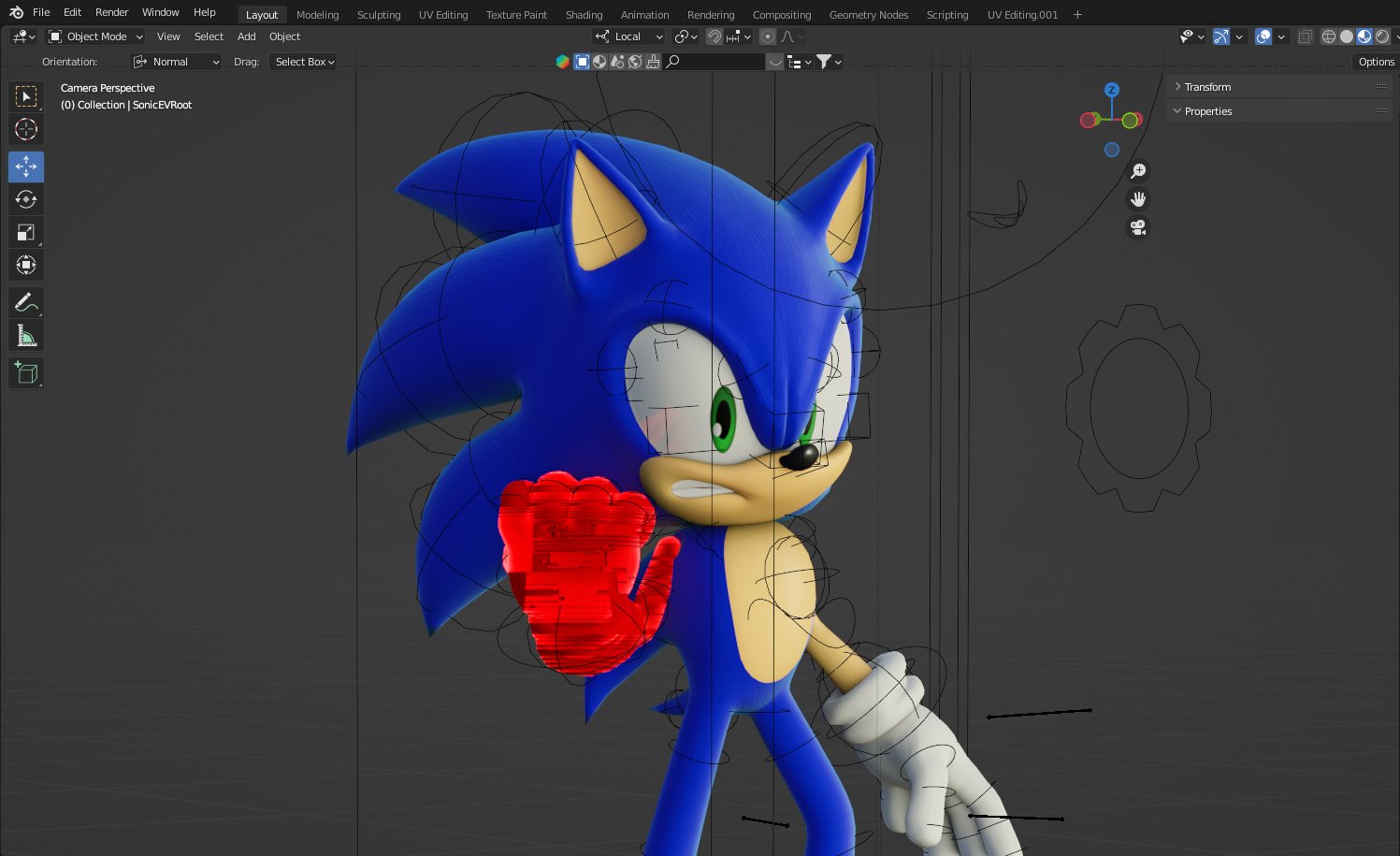
Task: Click the zoom magnifier viewport icon
Action: click(1138, 171)
